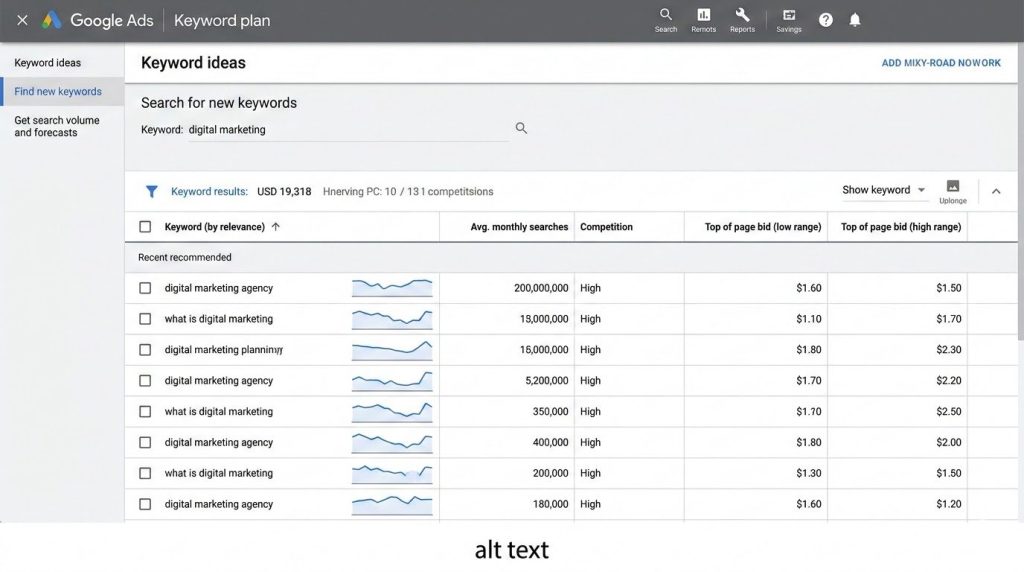This screenshot has height=572, width=1024.
Task: Sort by Top of page bid (low range)
Action: click(763, 227)
